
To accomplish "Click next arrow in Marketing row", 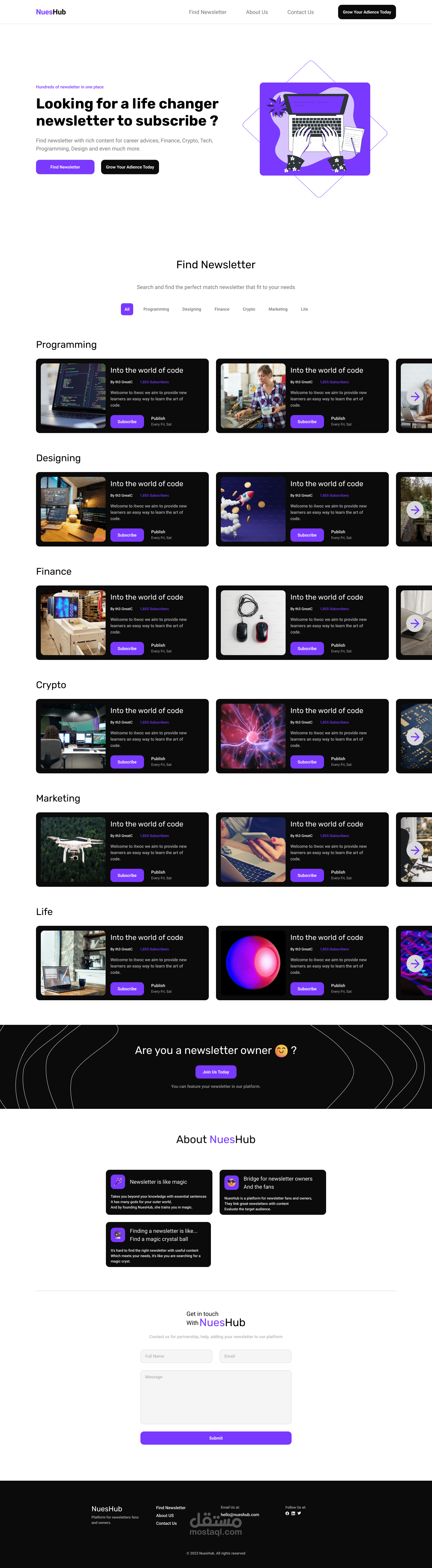I will pyautogui.click(x=415, y=850).
